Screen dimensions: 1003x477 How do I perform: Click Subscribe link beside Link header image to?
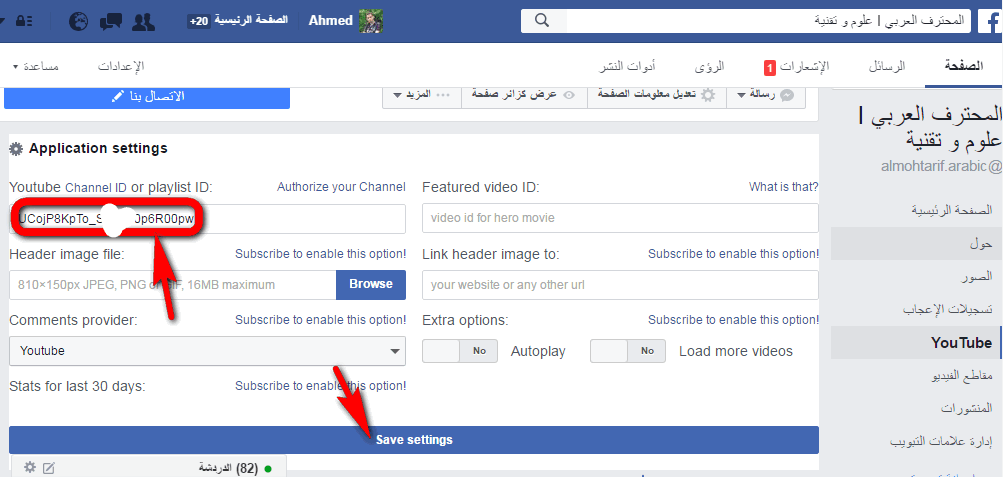[733, 253]
